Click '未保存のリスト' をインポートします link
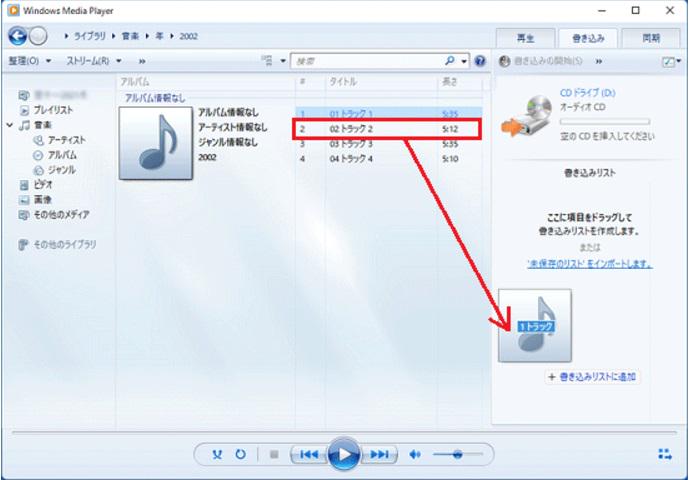 click(x=590, y=264)
